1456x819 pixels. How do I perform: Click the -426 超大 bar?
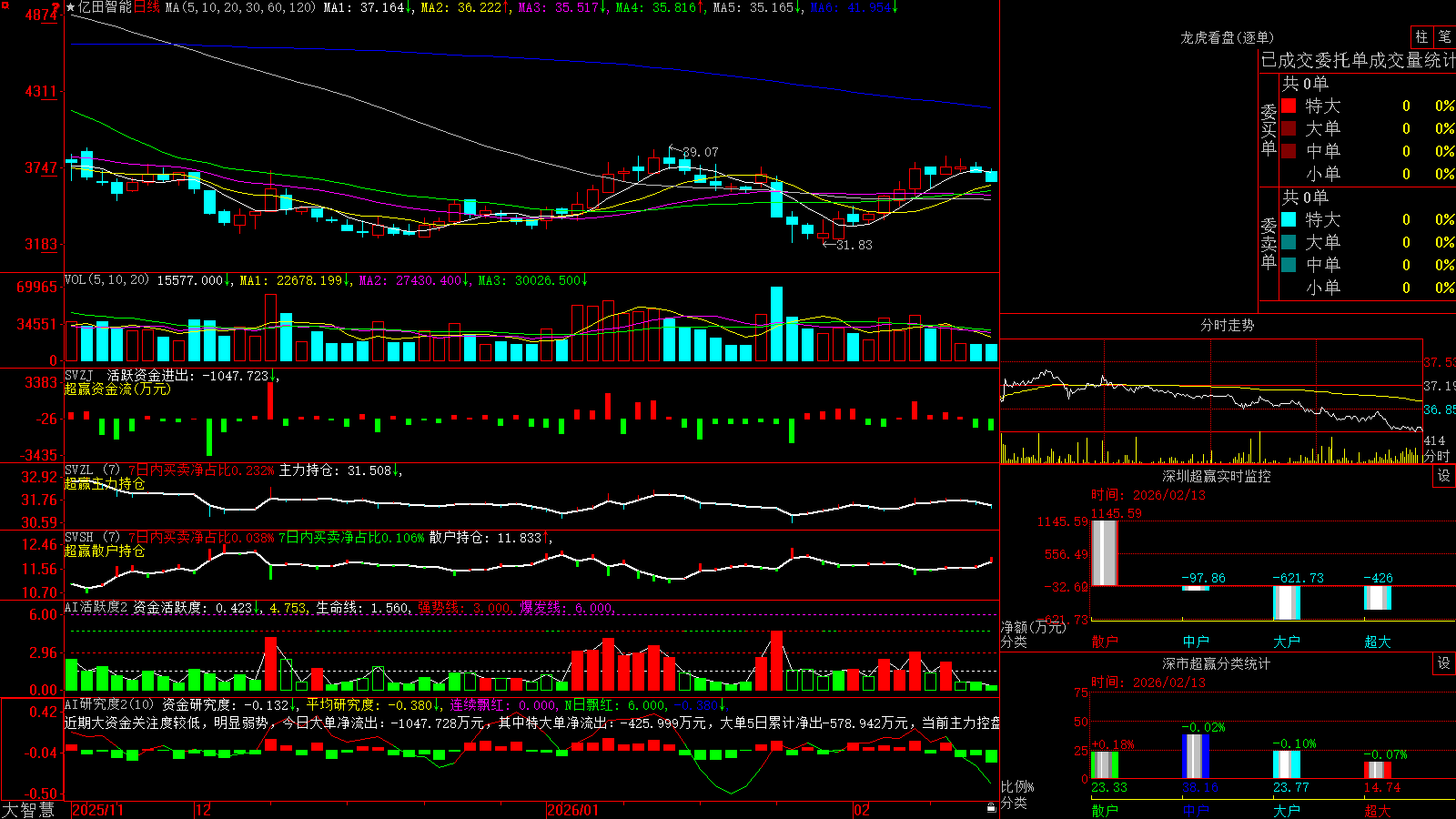coord(1378,597)
